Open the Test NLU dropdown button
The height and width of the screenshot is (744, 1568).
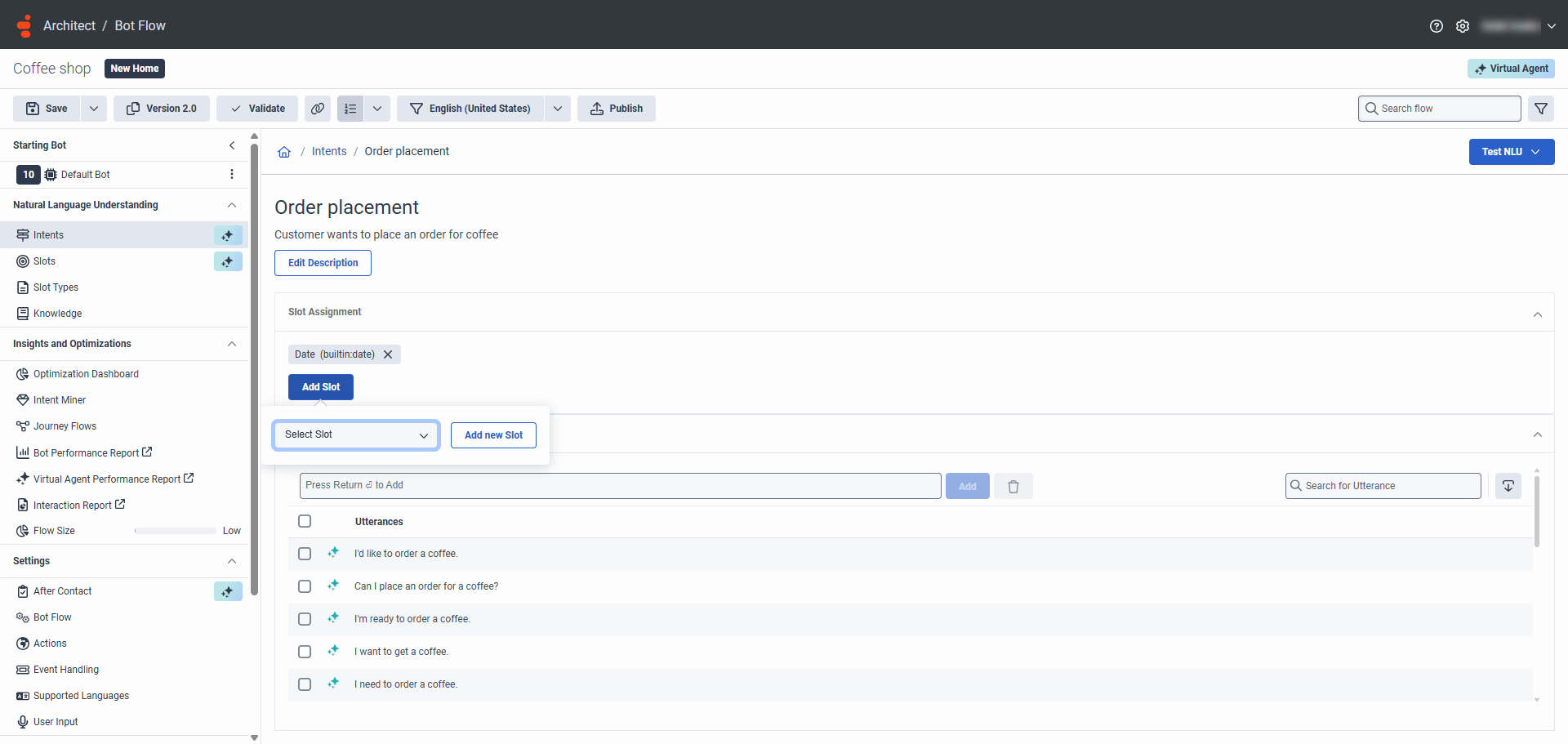pyautogui.click(x=1511, y=152)
